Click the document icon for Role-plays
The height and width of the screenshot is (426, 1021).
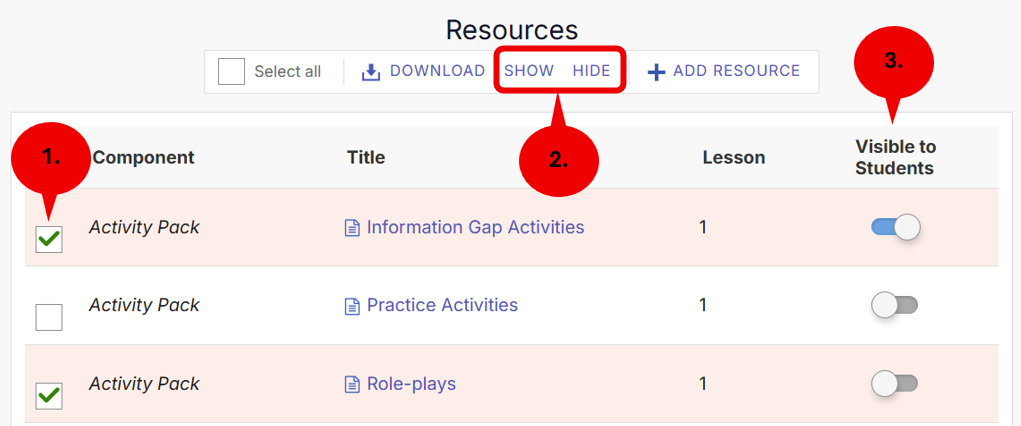pyautogui.click(x=352, y=384)
